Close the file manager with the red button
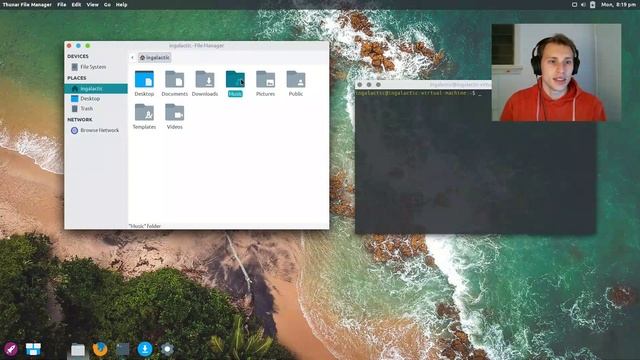Screen dimensions: 640x360 coord(69,46)
